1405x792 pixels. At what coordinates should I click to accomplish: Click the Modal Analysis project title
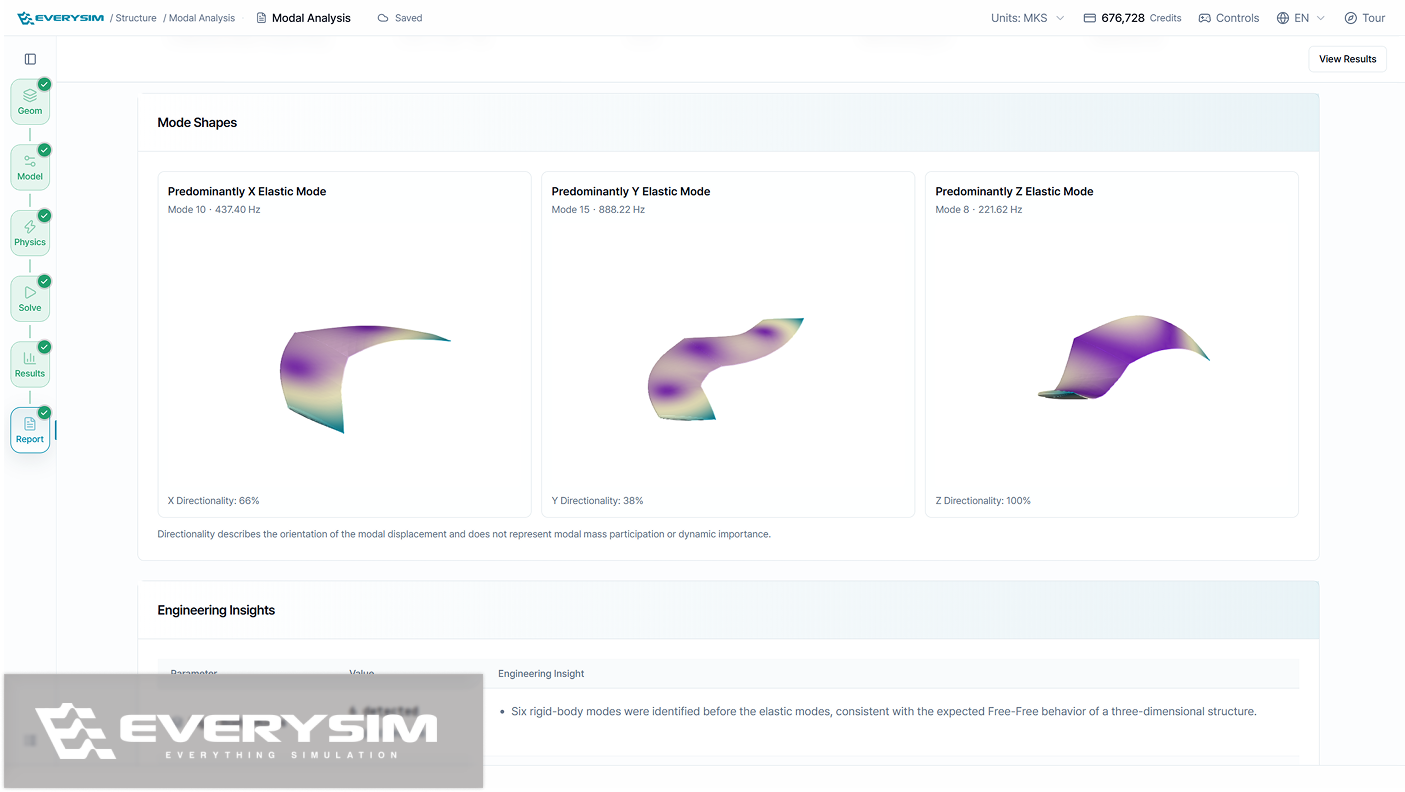coord(311,18)
